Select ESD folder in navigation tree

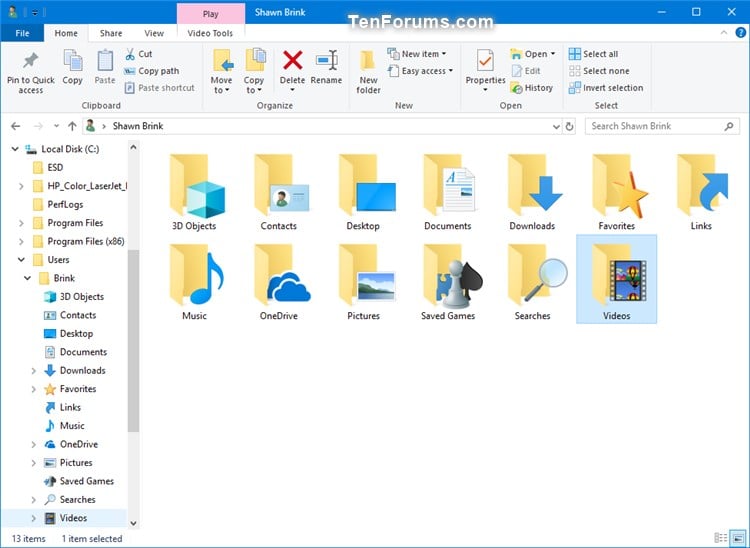click(x=55, y=167)
